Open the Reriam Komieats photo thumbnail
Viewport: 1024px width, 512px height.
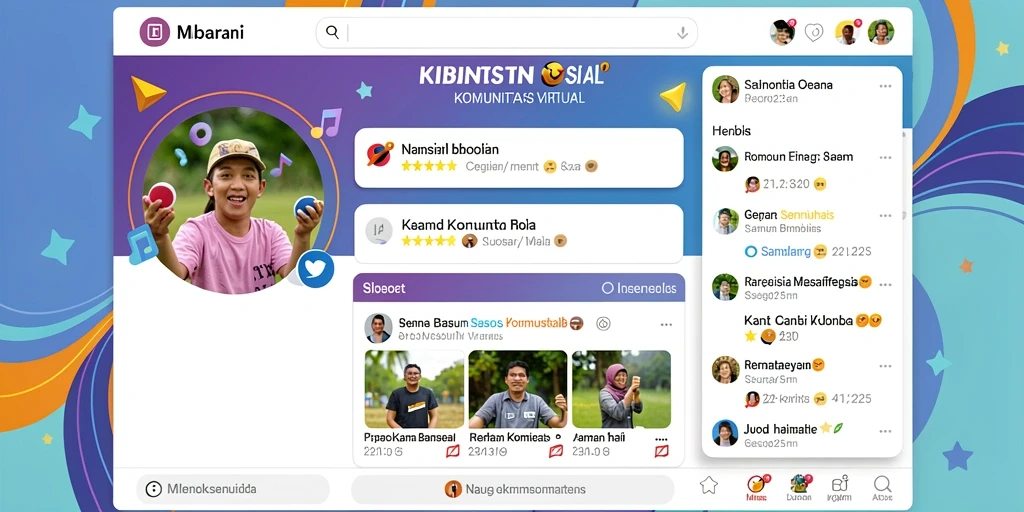(x=517, y=389)
